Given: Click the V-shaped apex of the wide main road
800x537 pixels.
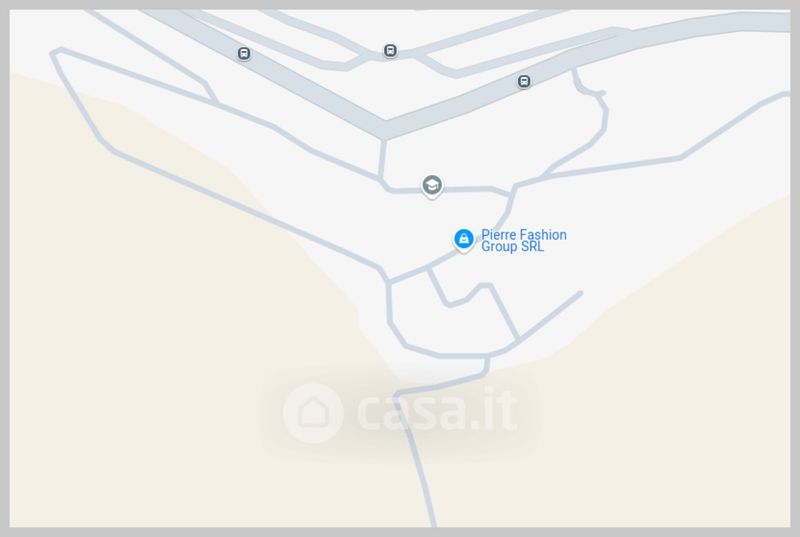Looking at the screenshot, I should tap(385, 129).
